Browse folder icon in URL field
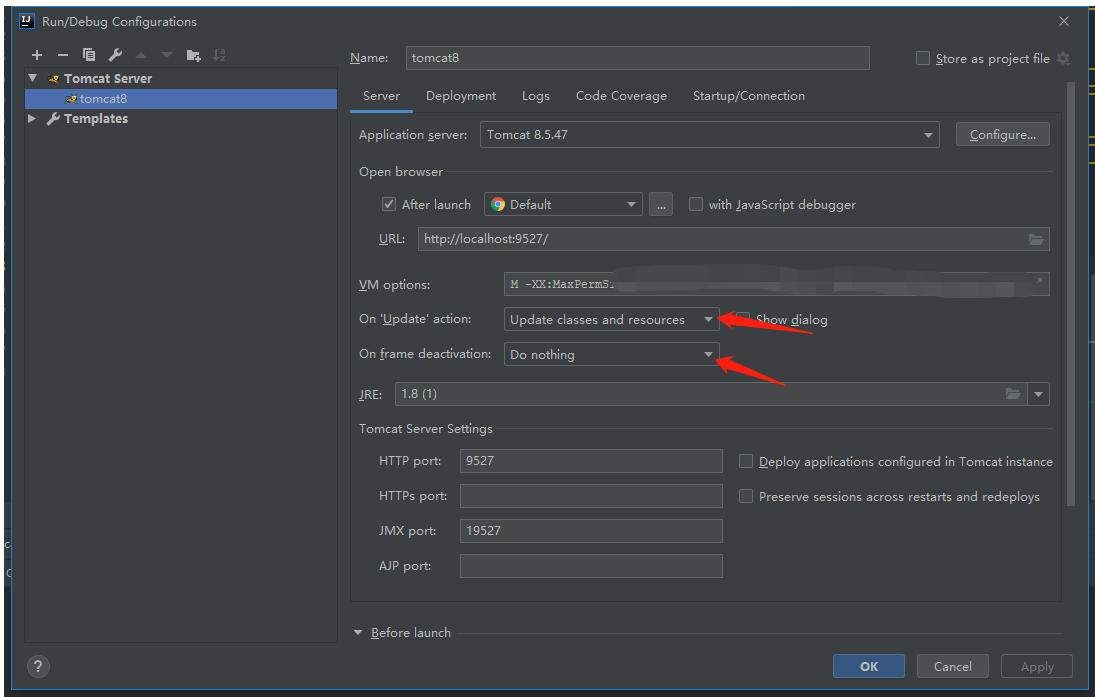Screen dimensions: 1095x697 tap(1036, 240)
